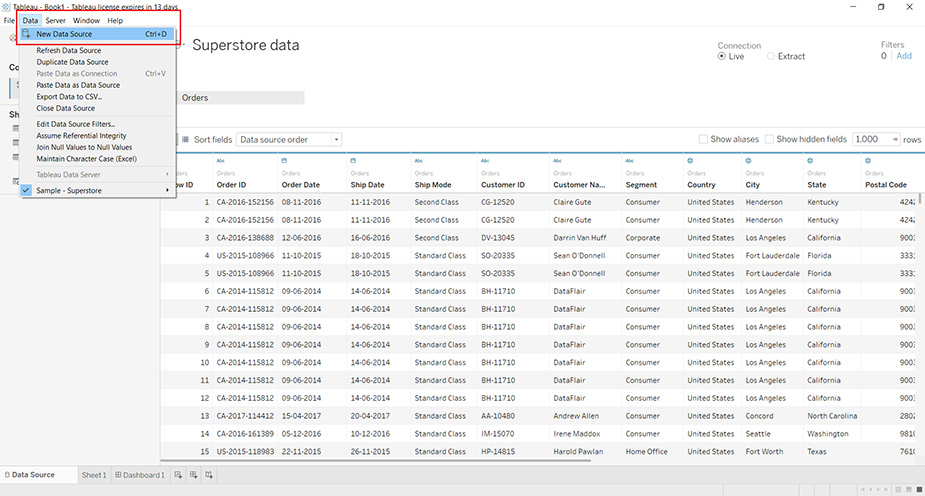Select the Extract connection option
925x496 pixels.
770,56
